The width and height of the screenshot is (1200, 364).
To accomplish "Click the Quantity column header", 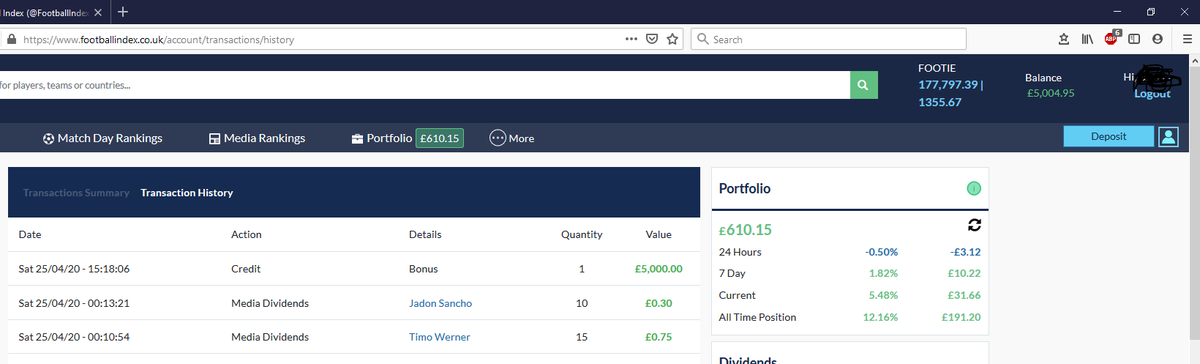I will pyautogui.click(x=582, y=235).
